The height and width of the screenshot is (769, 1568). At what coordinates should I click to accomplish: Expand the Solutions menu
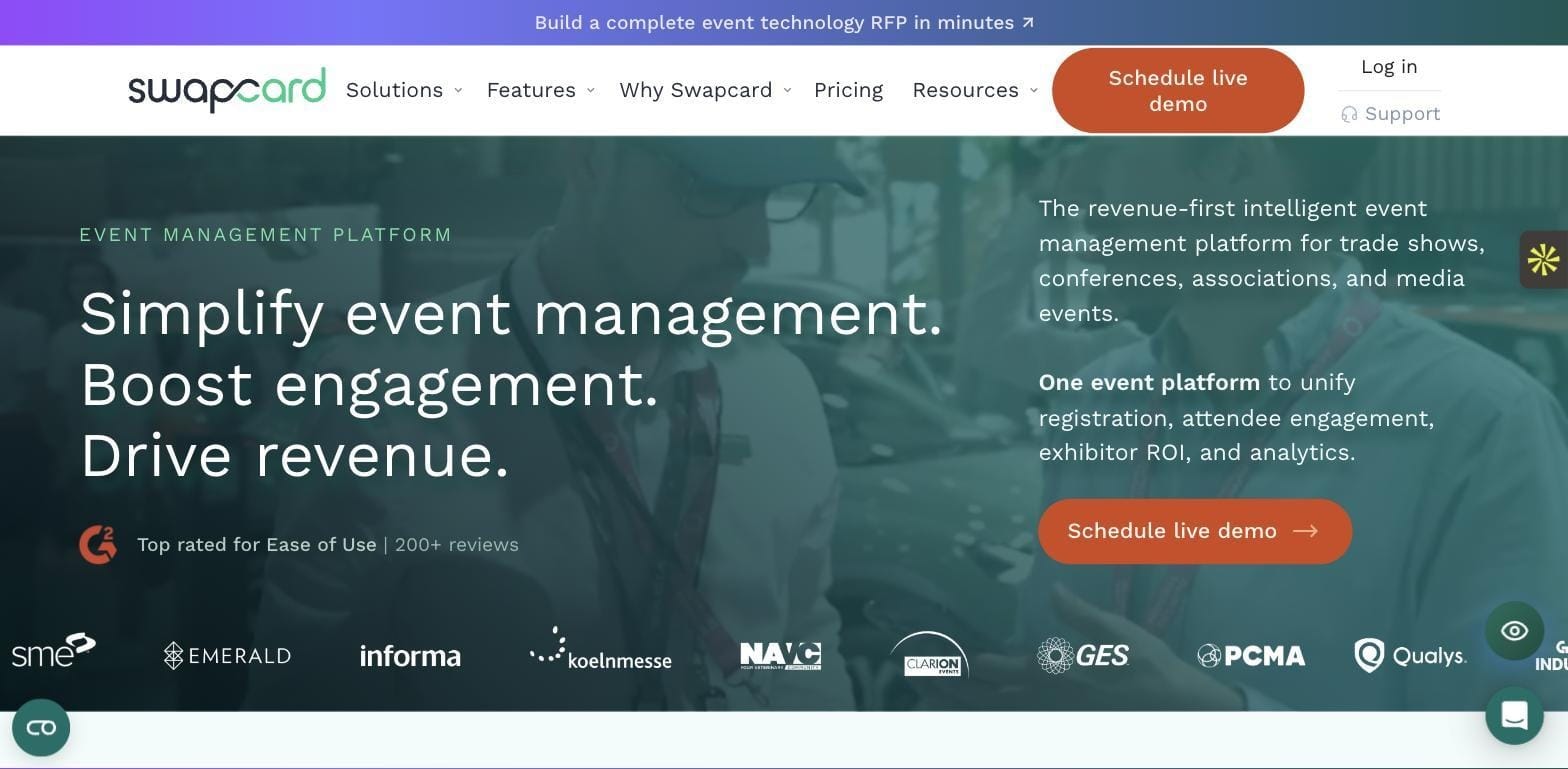point(403,90)
